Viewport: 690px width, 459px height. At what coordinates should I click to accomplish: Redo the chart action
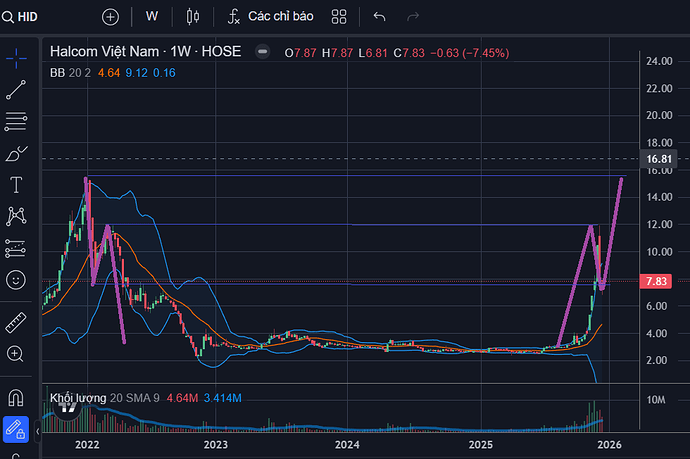click(413, 17)
